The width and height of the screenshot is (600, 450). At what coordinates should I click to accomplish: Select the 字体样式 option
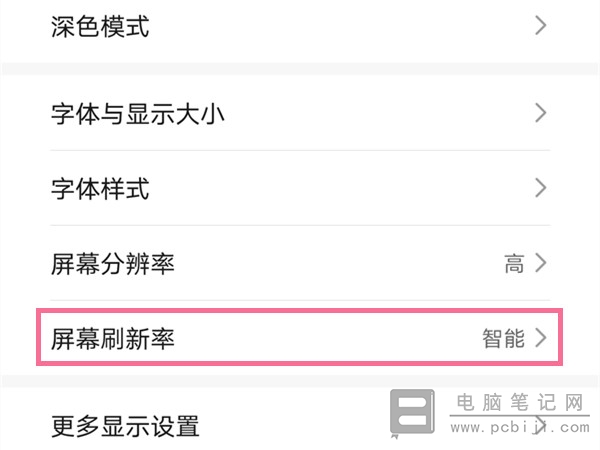tap(300, 188)
